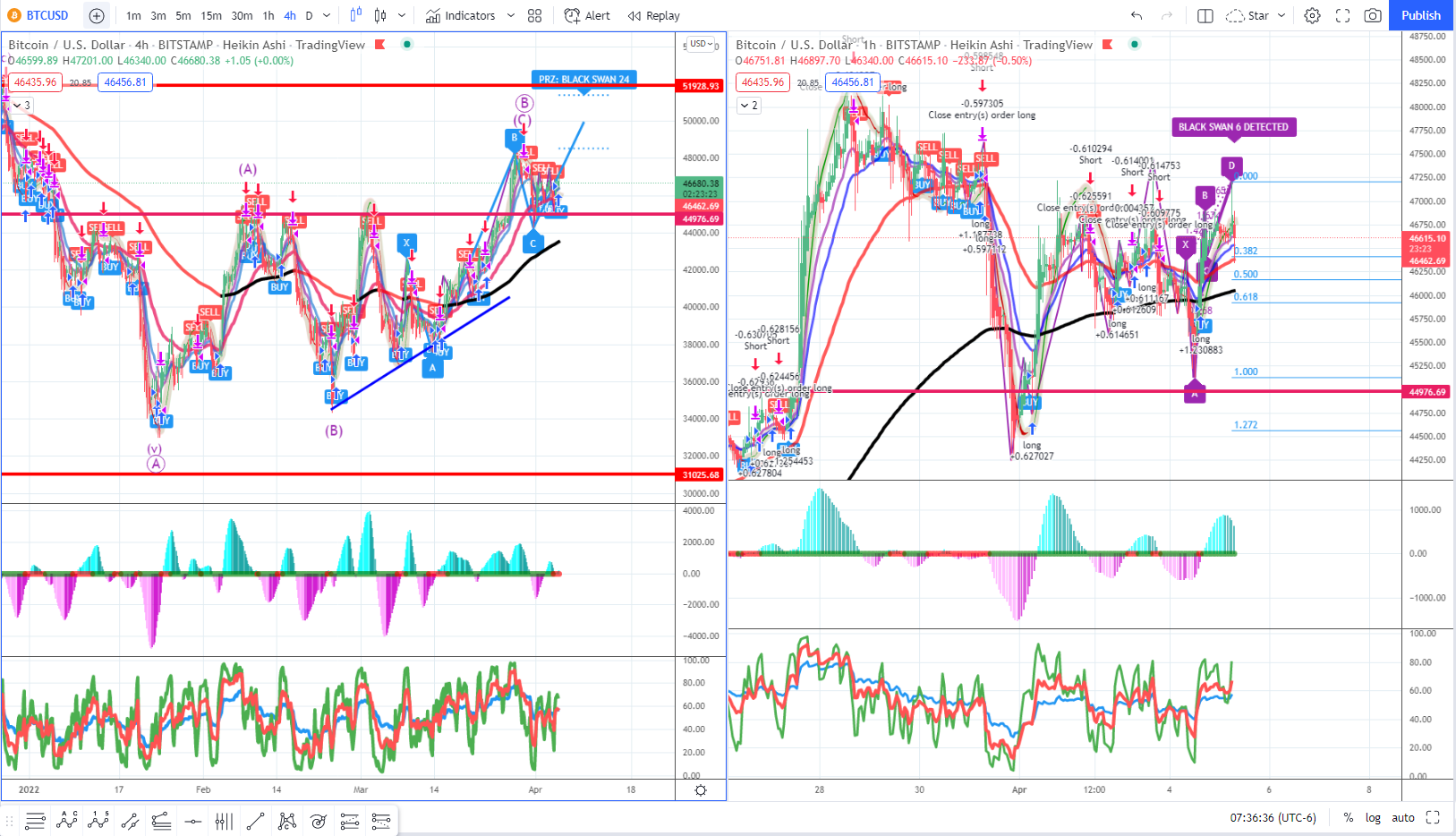Viewport: 1456px width, 836px height.
Task: Select the trend-based Fib extension tool
Action: pyautogui.click(x=380, y=820)
